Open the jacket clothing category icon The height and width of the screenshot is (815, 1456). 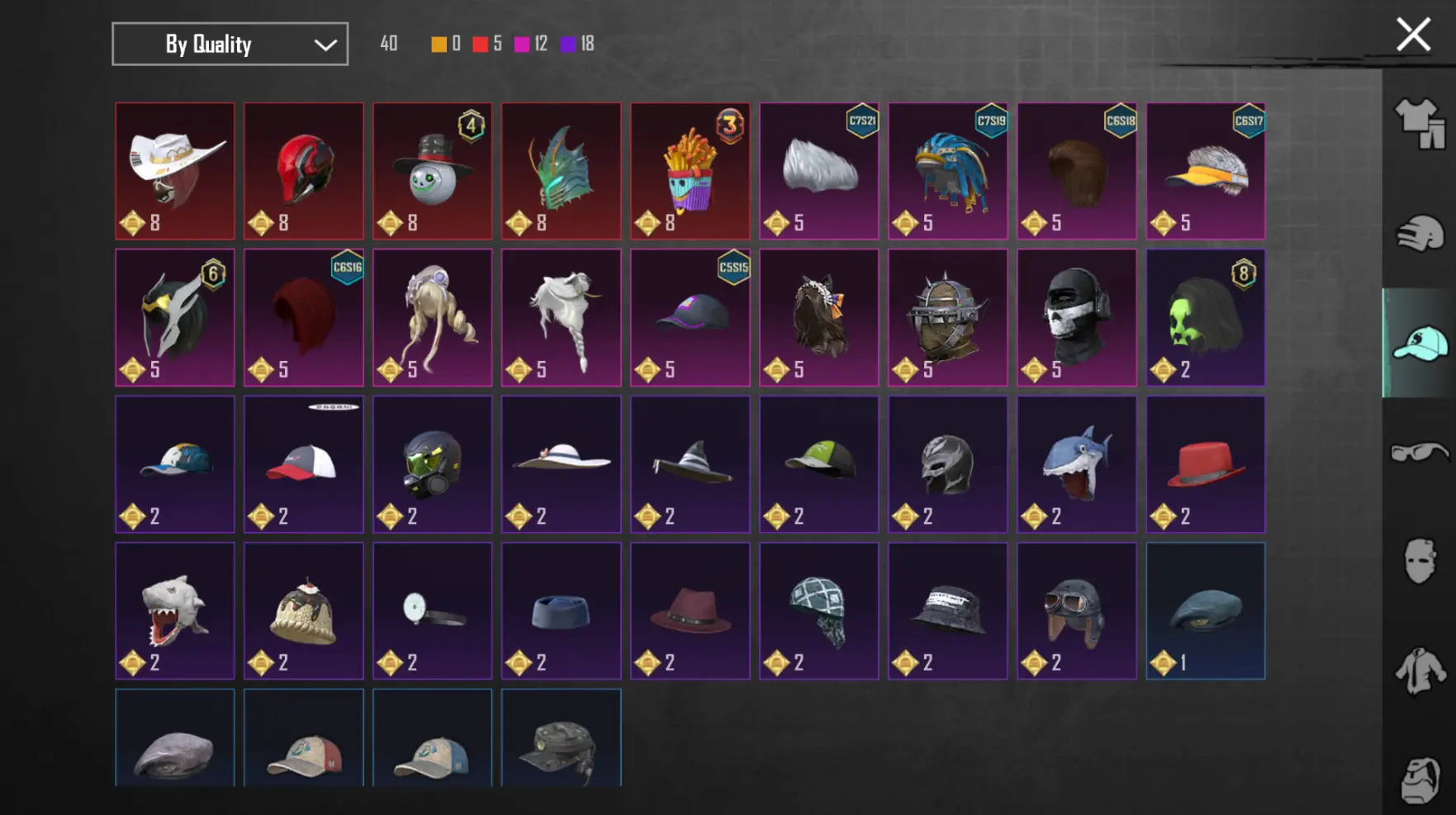pyautogui.click(x=1420, y=670)
